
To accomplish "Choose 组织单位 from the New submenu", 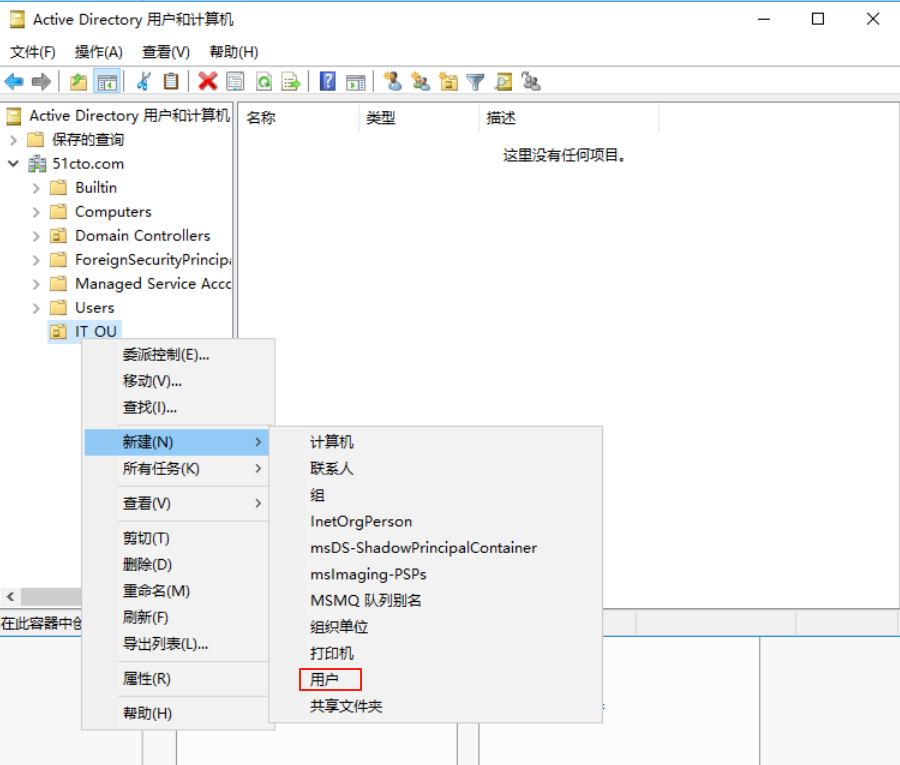I will click(339, 627).
